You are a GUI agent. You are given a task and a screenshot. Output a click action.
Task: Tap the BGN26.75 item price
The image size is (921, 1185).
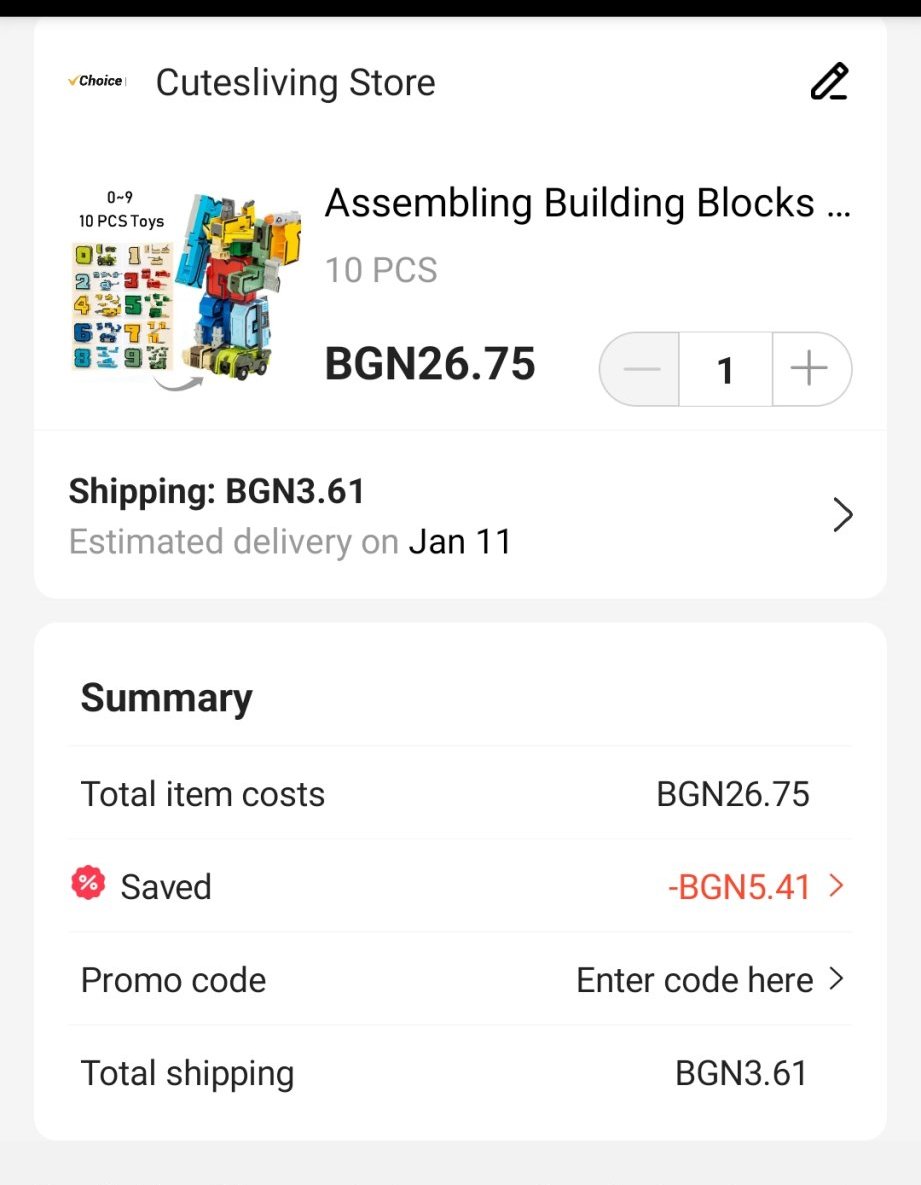tap(430, 364)
